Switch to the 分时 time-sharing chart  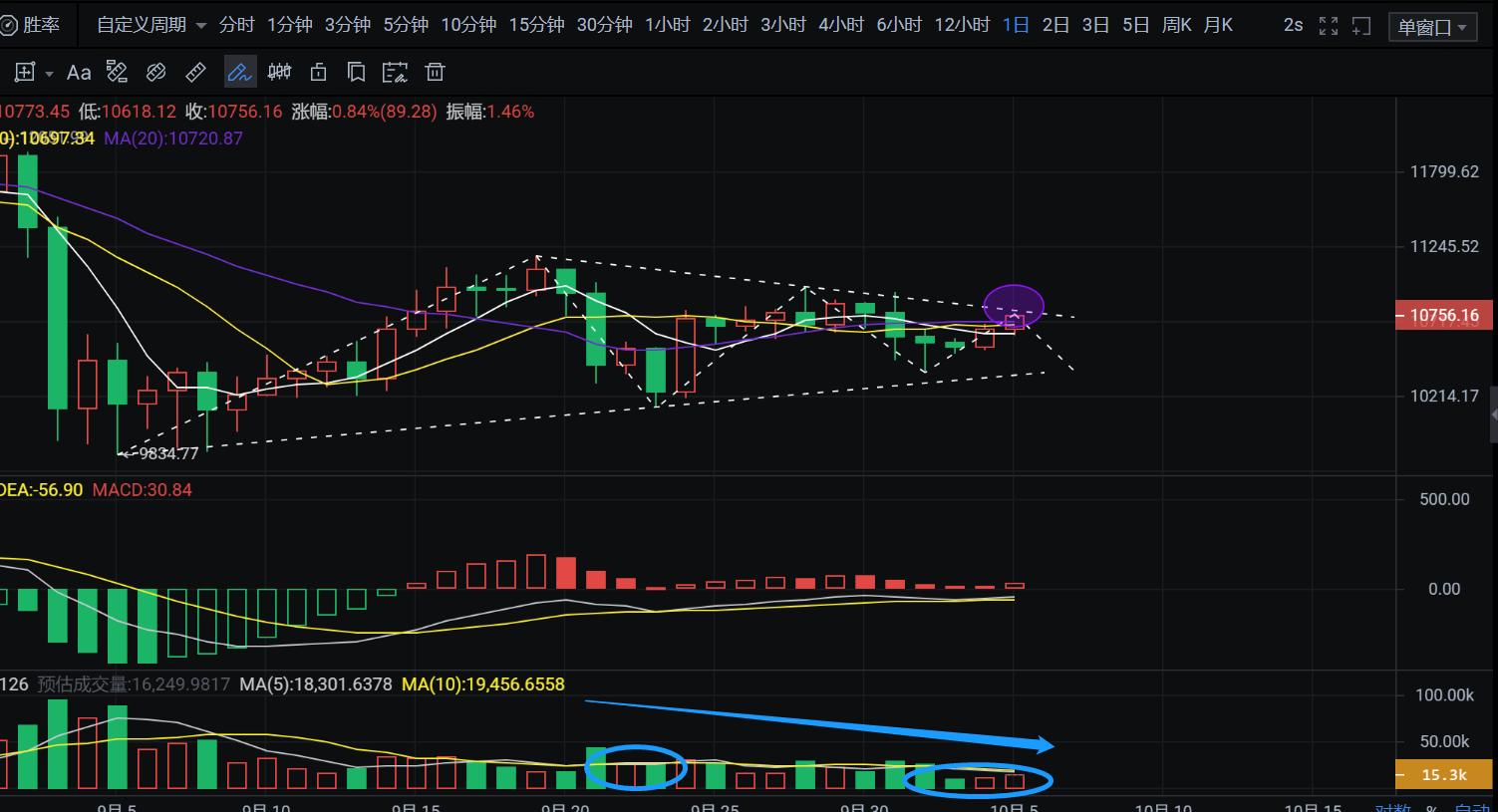click(x=237, y=25)
